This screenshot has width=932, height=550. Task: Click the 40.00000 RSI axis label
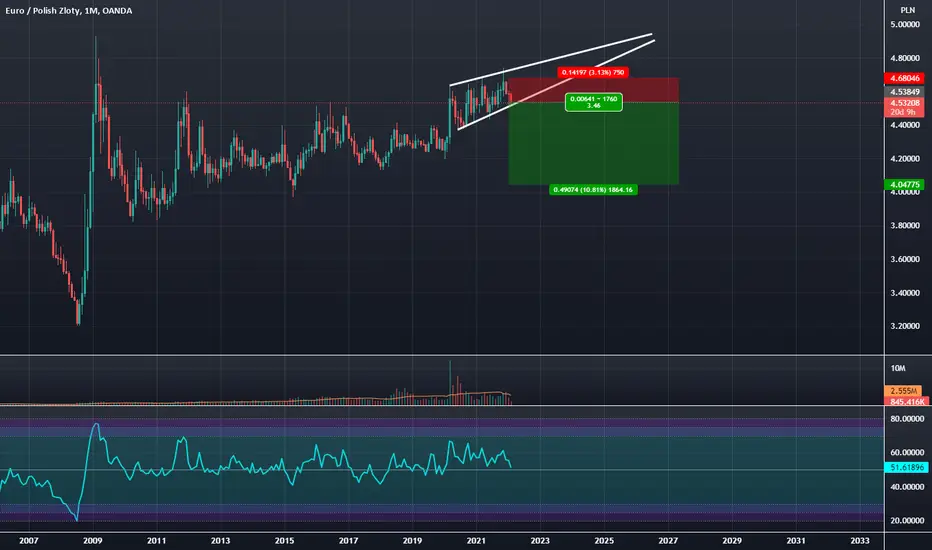pos(906,486)
